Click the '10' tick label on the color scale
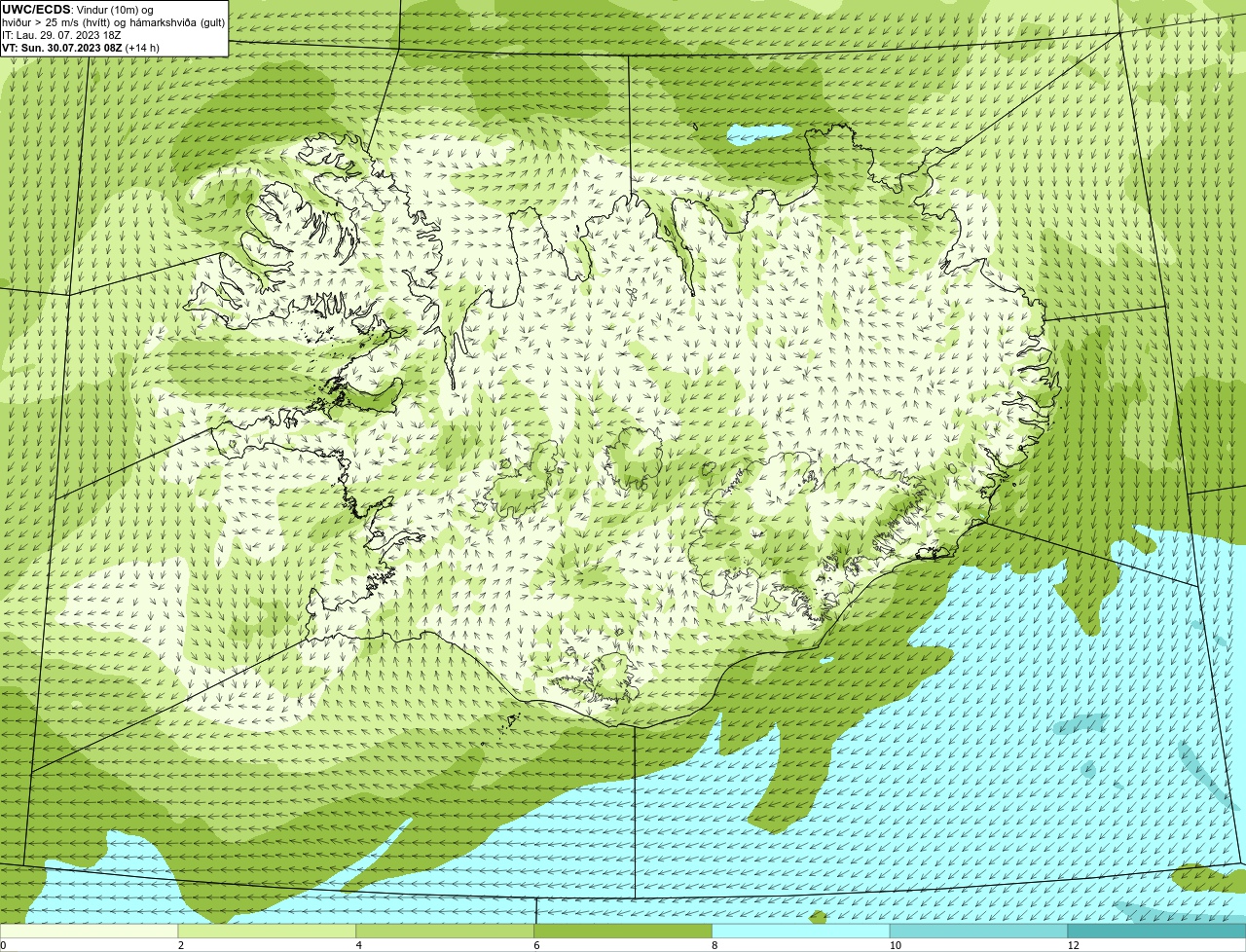1246x952 pixels. (894, 945)
